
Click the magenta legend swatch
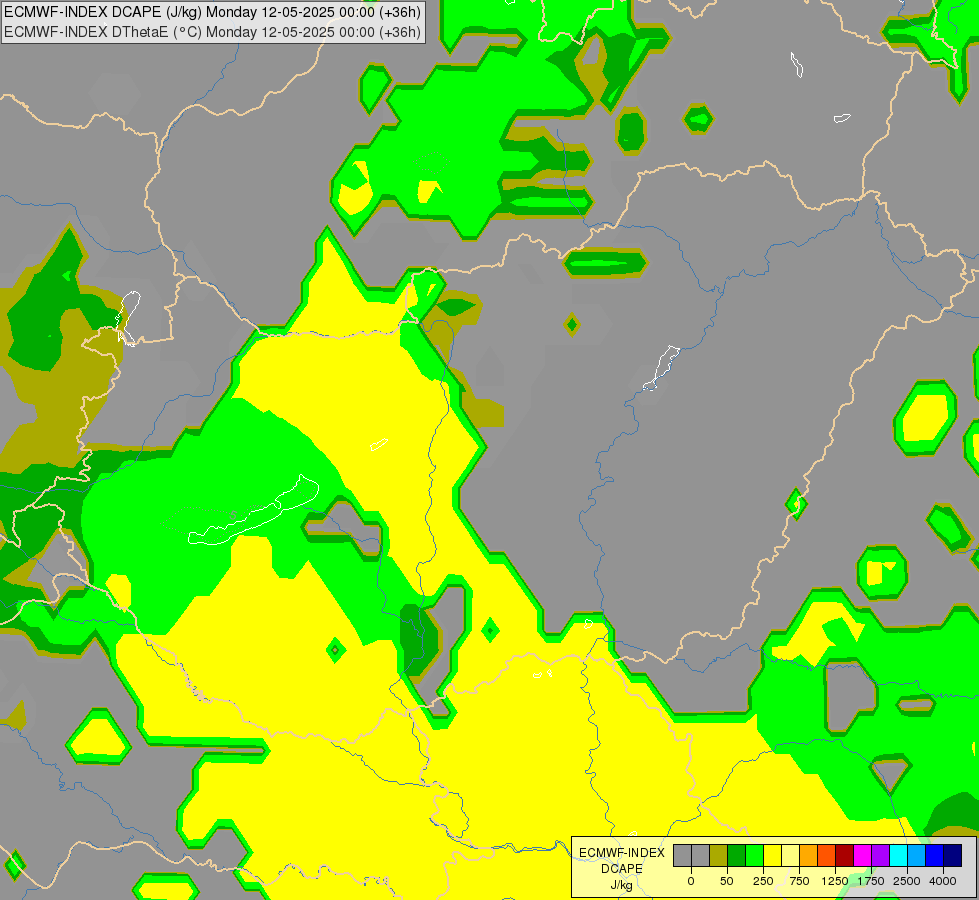pos(863,855)
